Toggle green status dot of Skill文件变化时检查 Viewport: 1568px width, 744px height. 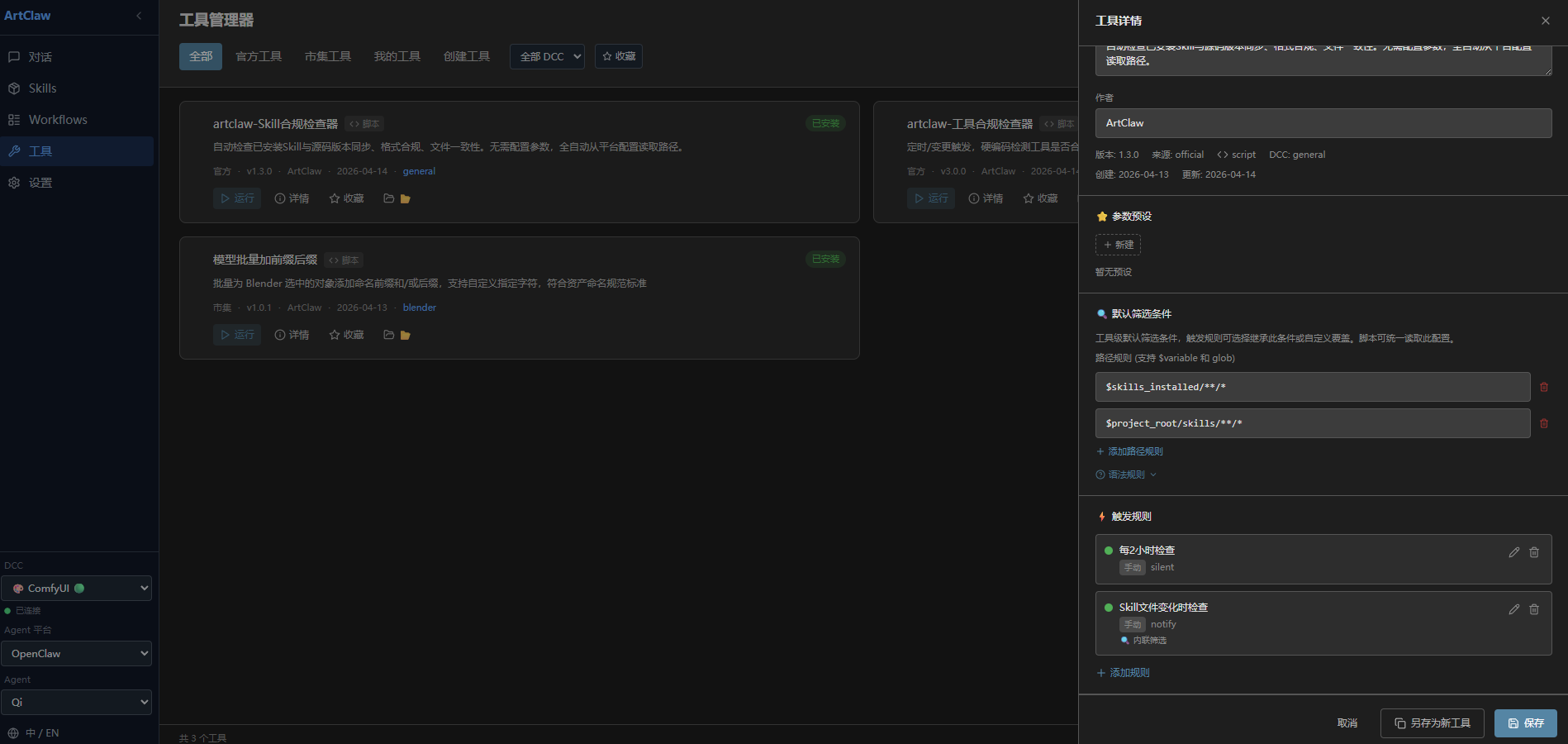pyautogui.click(x=1109, y=608)
